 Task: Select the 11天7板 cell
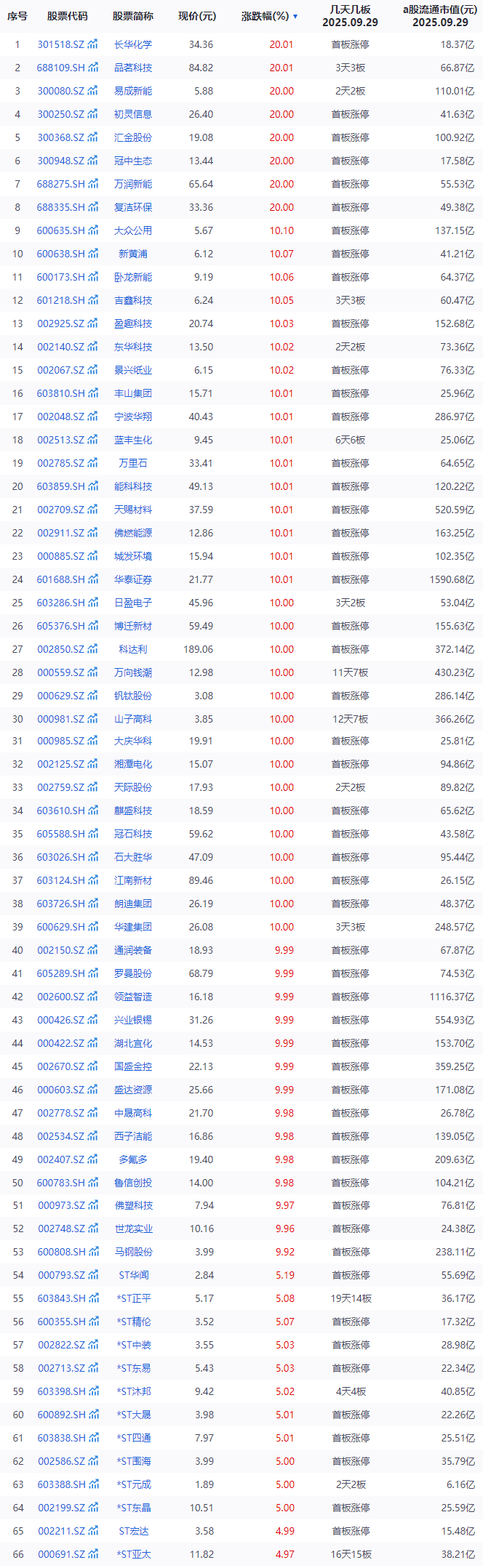[x=350, y=672]
